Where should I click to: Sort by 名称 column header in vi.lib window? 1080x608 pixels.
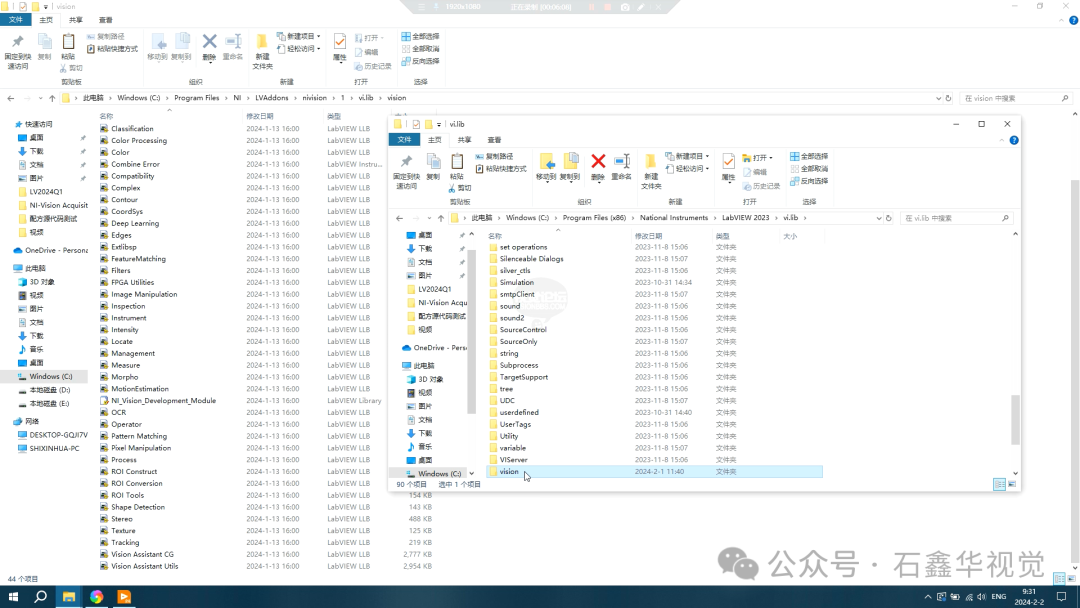pyautogui.click(x=495, y=236)
